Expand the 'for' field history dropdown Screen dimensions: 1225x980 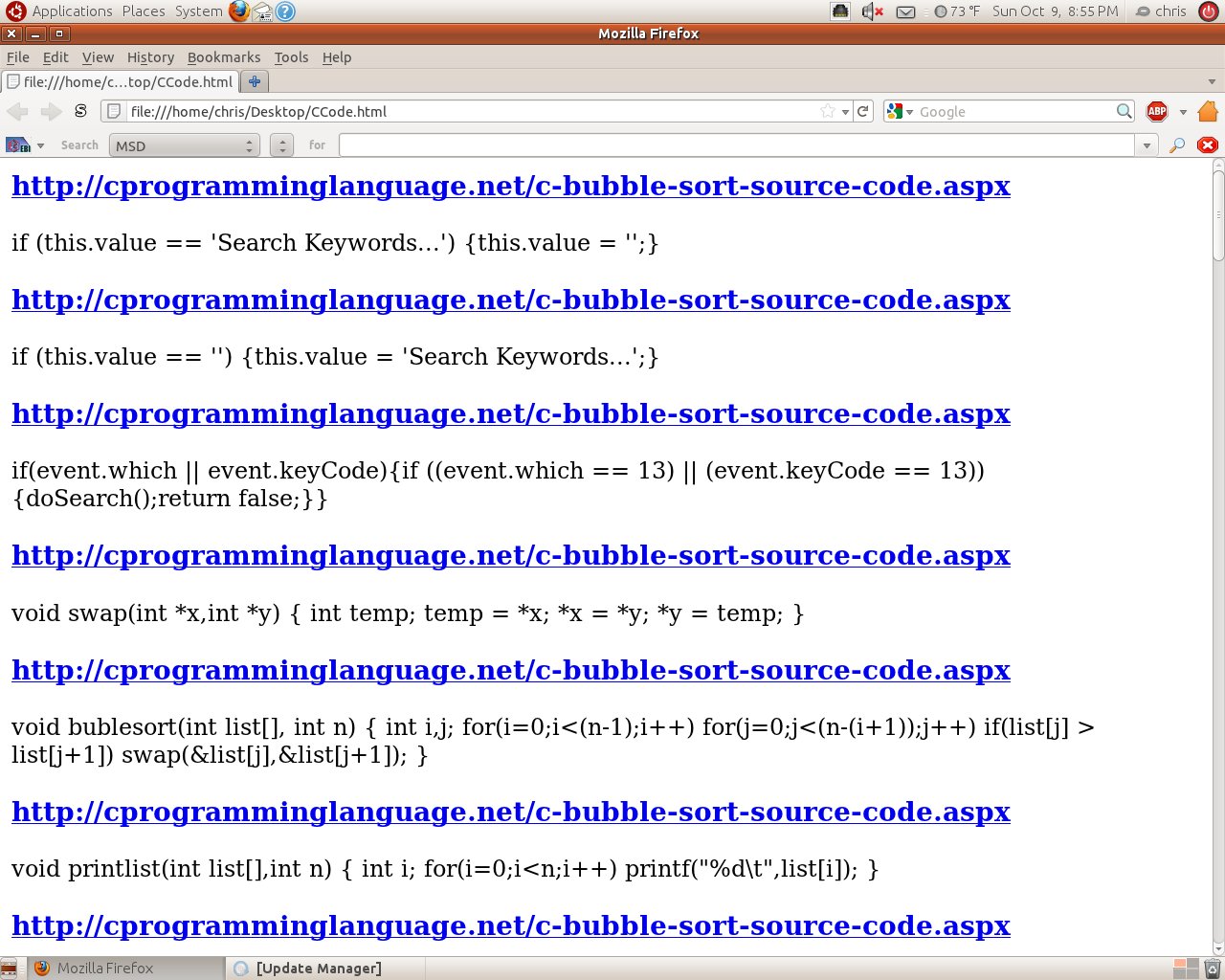tap(1147, 145)
